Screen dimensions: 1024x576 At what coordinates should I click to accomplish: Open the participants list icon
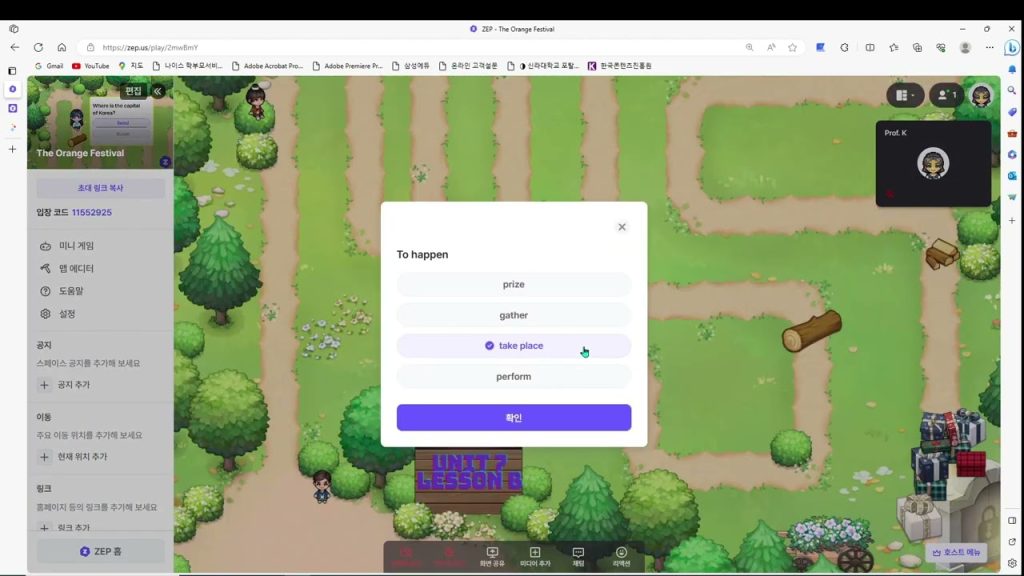tap(946, 95)
